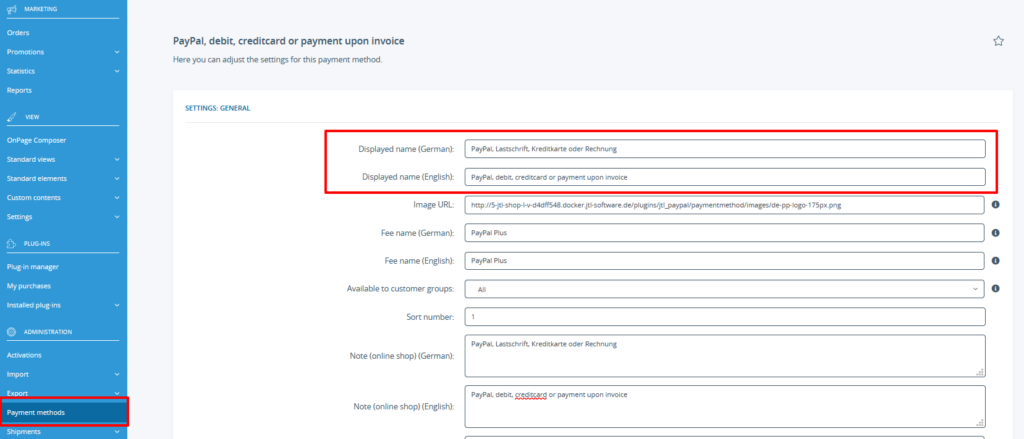1024x439 pixels.
Task: Click the Displayed name (German) field
Action: coord(724,149)
